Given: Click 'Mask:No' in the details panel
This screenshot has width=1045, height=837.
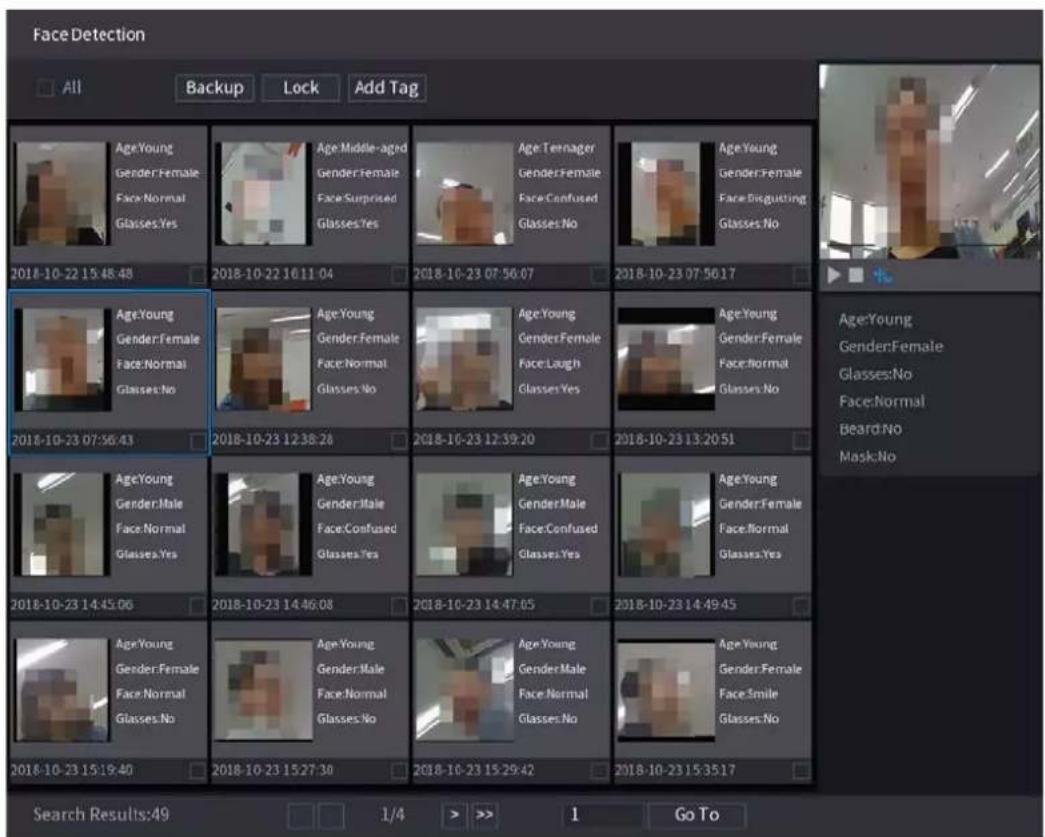Looking at the screenshot, I should click(x=867, y=456).
